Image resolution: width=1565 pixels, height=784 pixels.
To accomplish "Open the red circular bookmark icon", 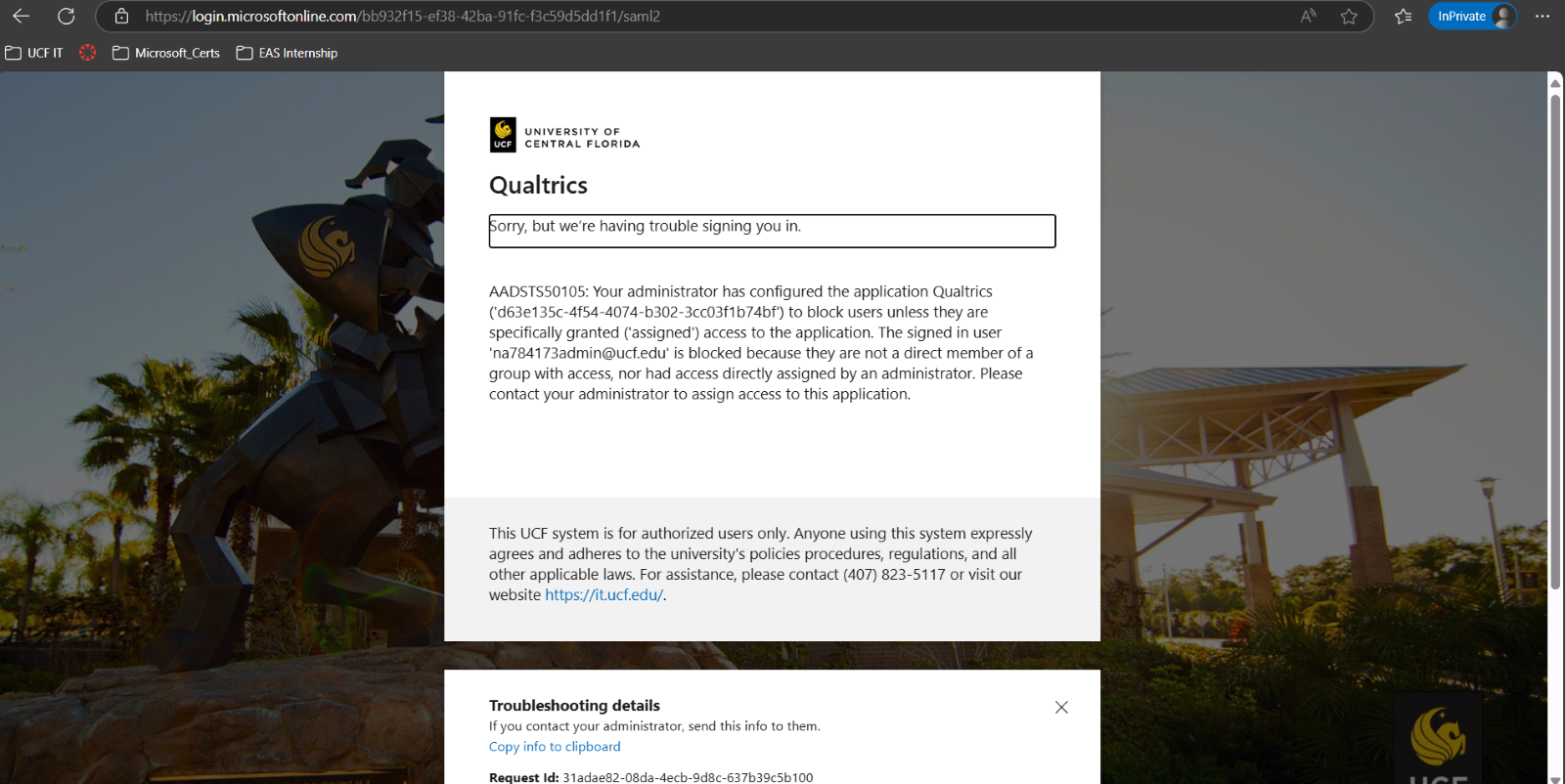I will tap(87, 53).
